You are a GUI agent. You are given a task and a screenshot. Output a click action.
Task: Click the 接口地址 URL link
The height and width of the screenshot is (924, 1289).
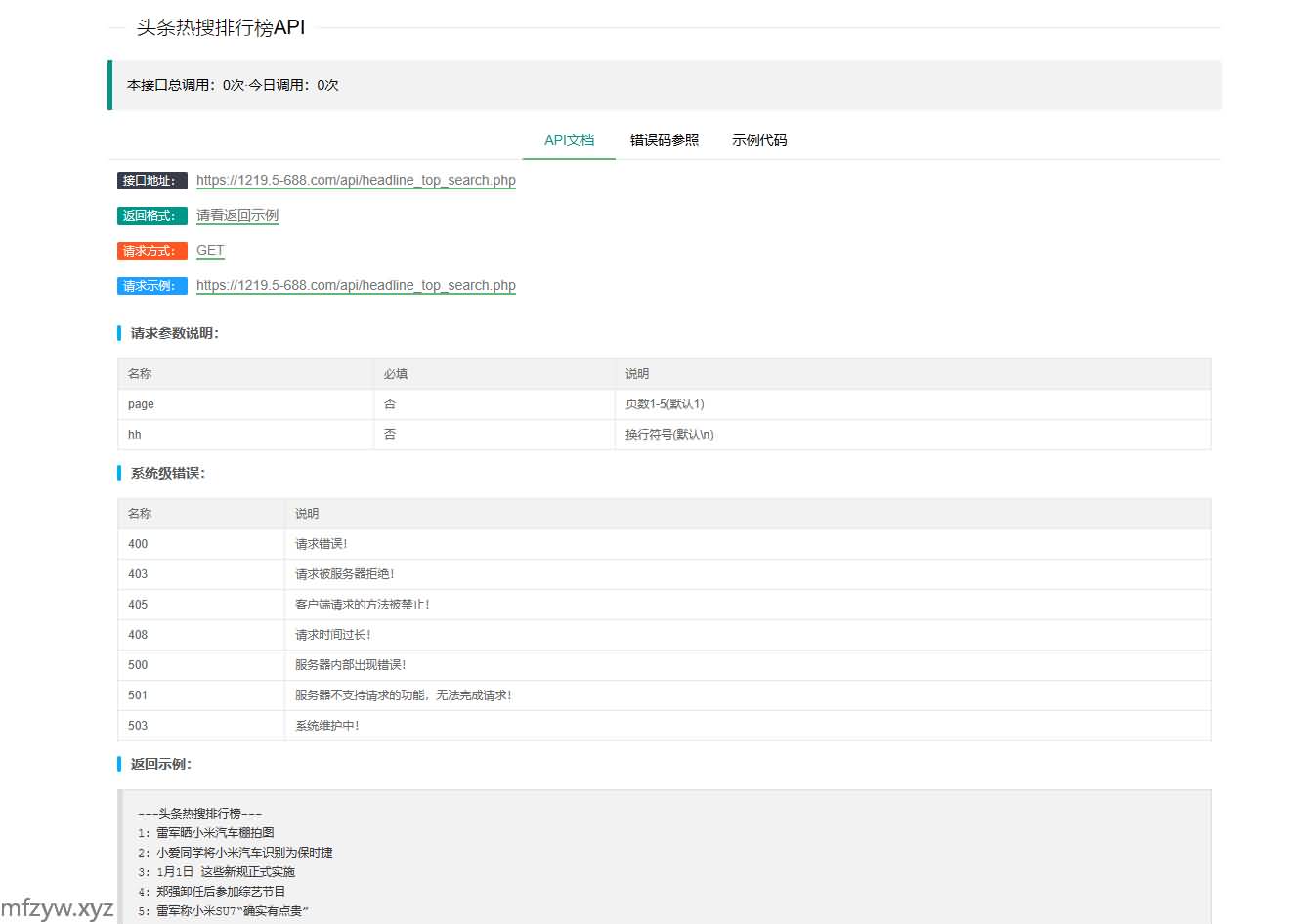[x=356, y=180]
